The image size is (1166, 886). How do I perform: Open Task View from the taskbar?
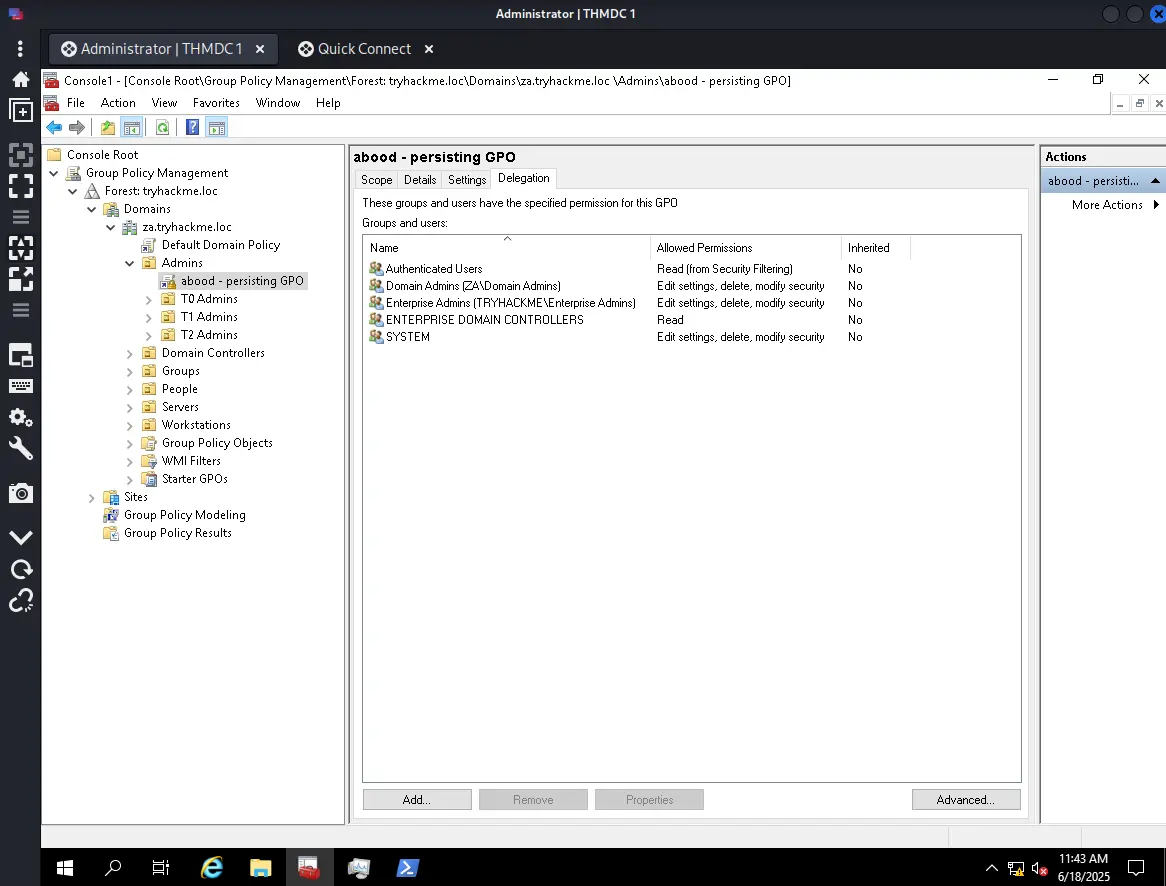(x=161, y=867)
